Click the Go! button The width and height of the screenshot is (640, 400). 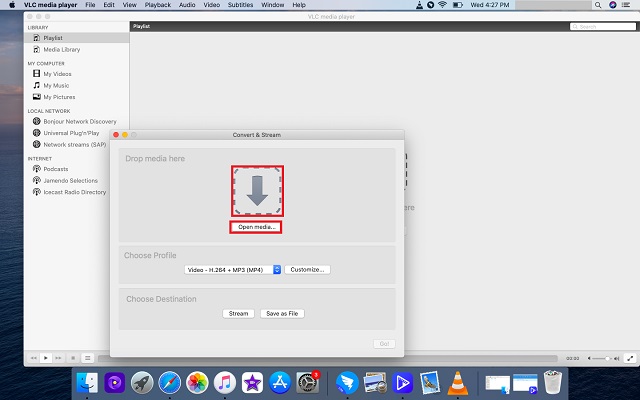click(x=384, y=344)
